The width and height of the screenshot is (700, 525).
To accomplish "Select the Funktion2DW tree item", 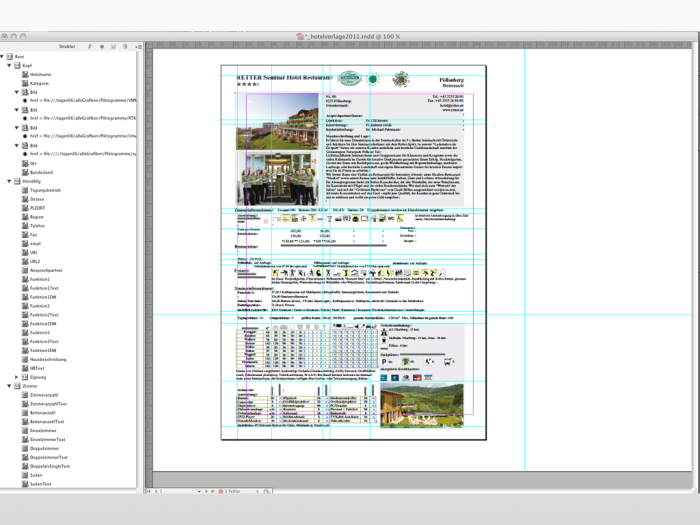I will pos(43,324).
